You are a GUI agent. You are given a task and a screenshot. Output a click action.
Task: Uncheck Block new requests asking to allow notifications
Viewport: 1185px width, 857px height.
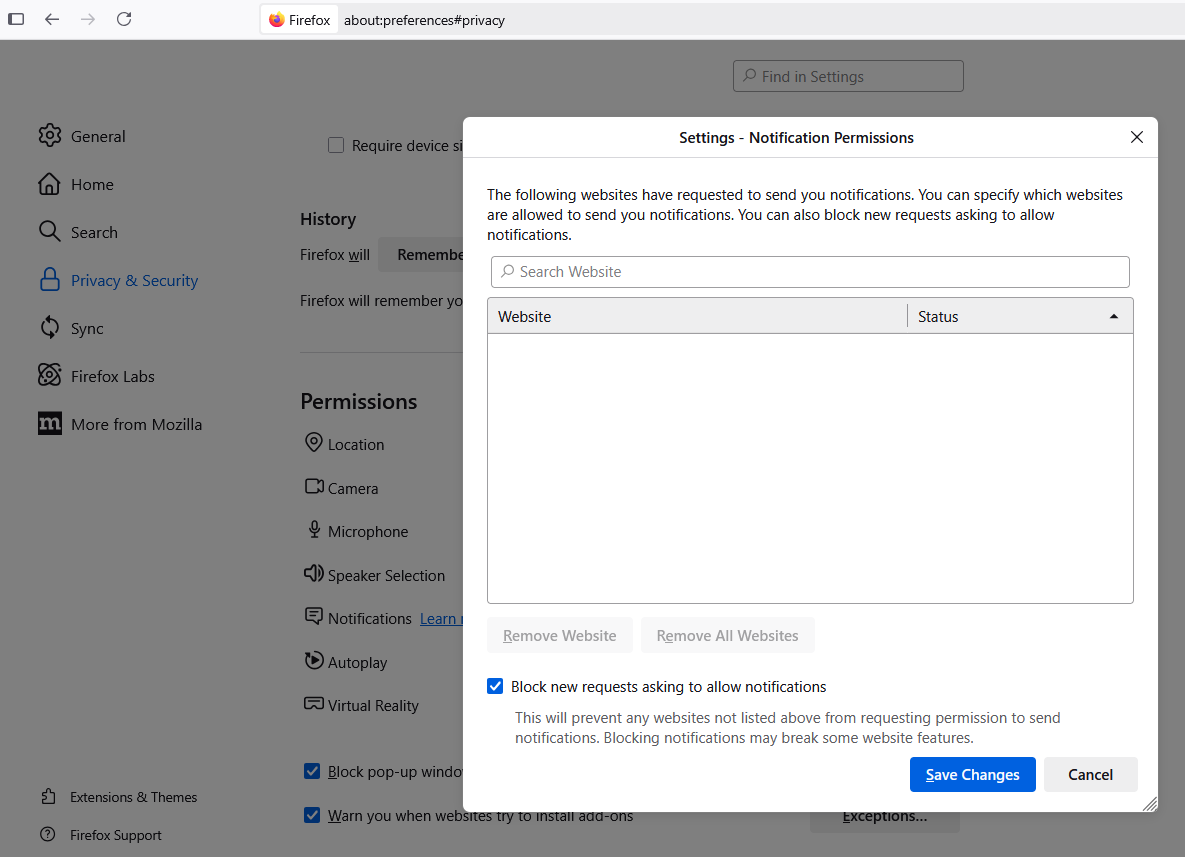coord(495,686)
